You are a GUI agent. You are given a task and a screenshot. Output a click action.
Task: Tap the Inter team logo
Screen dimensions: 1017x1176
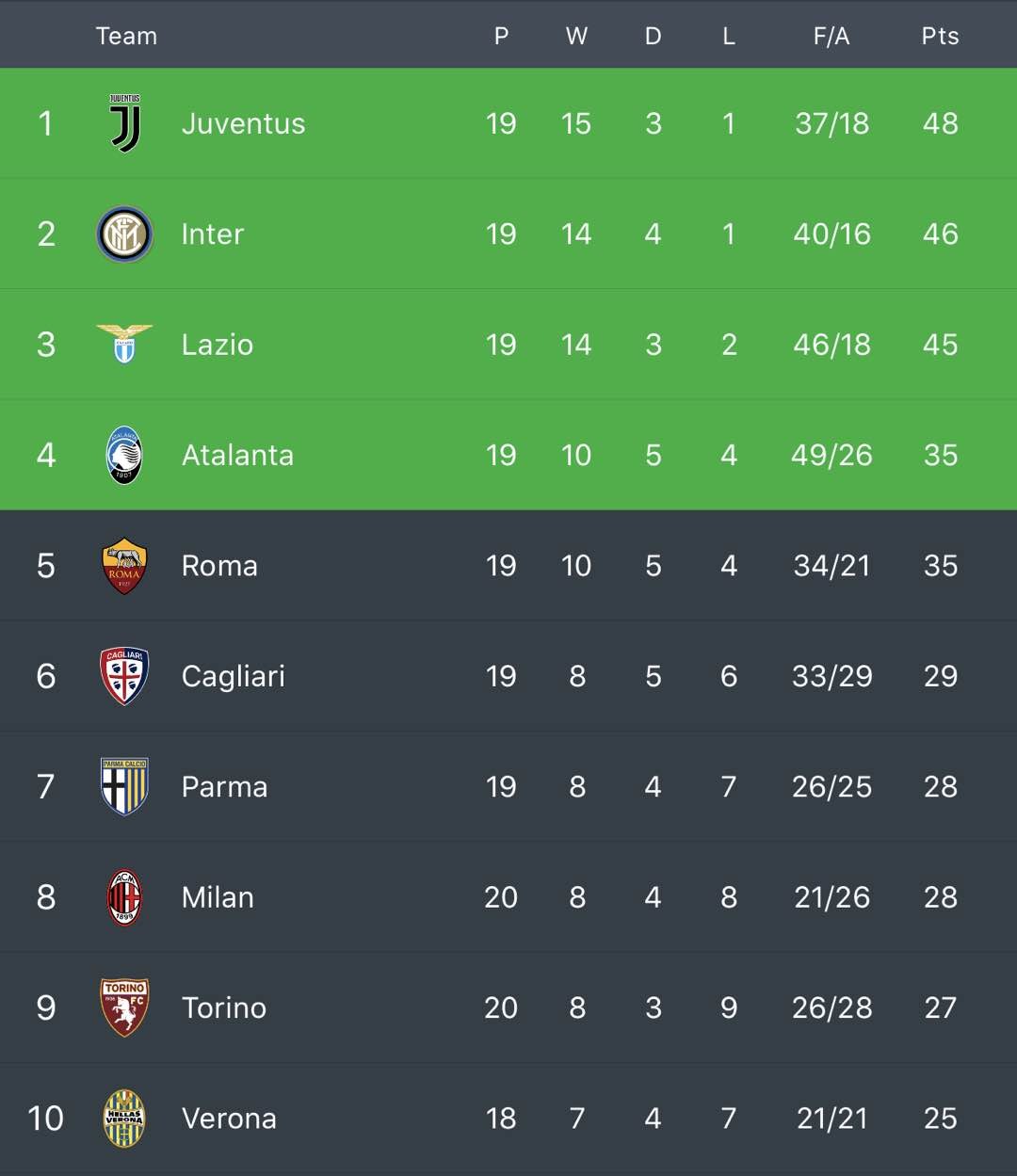[124, 234]
